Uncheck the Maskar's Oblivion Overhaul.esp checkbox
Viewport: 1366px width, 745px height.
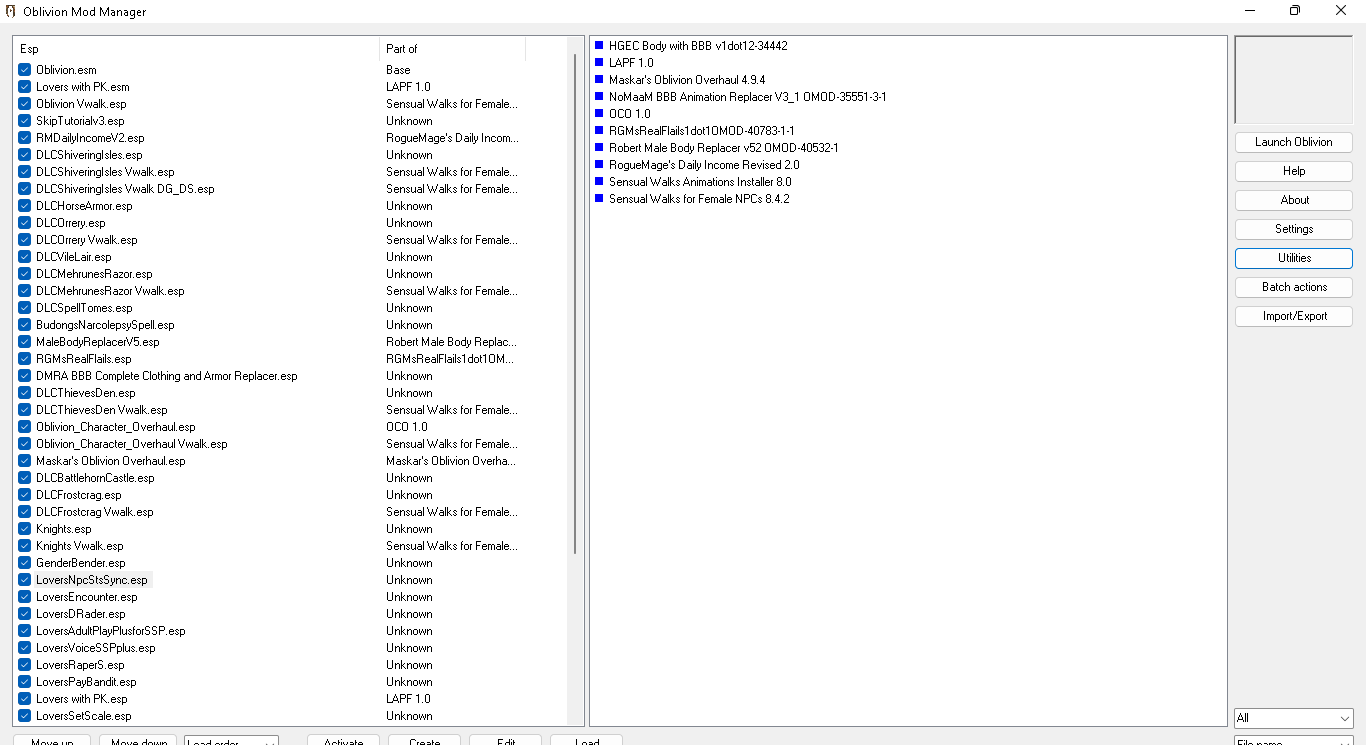[x=25, y=461]
